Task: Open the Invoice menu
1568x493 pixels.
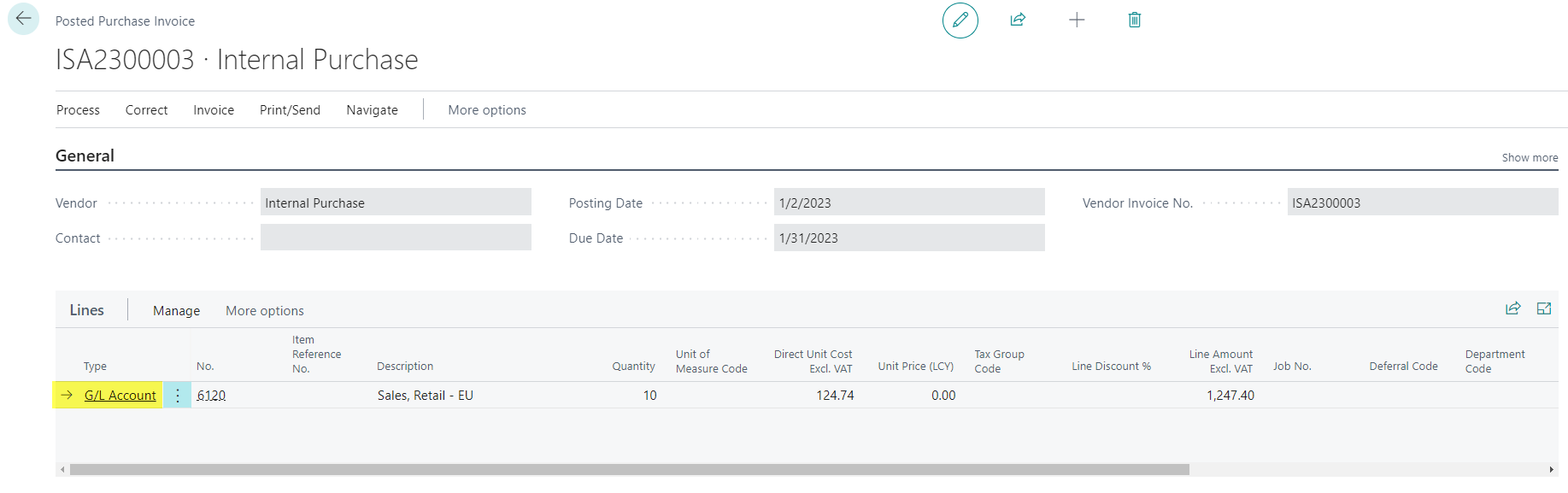Action: tap(214, 110)
